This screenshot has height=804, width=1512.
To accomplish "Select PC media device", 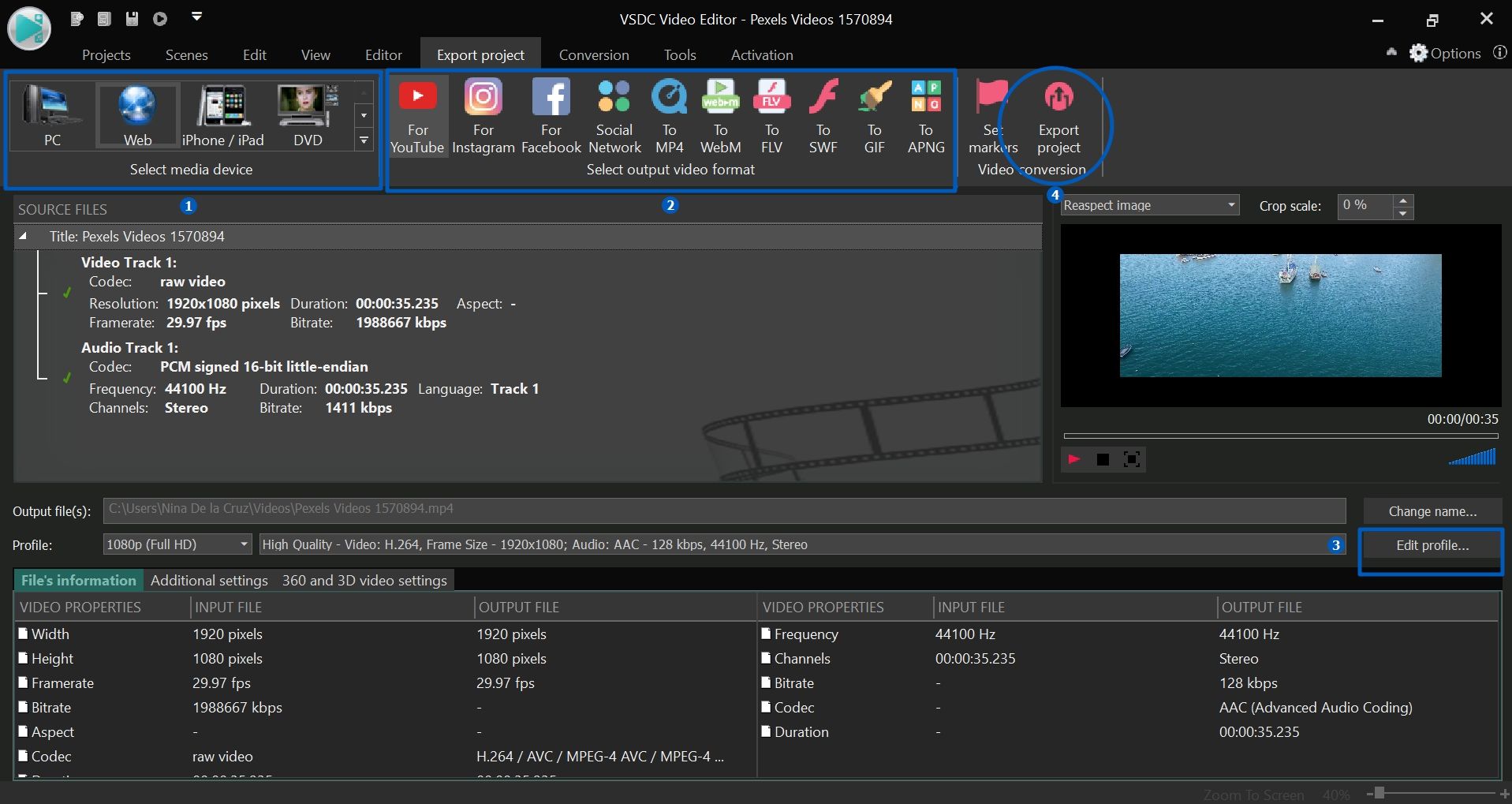I will coord(52,115).
